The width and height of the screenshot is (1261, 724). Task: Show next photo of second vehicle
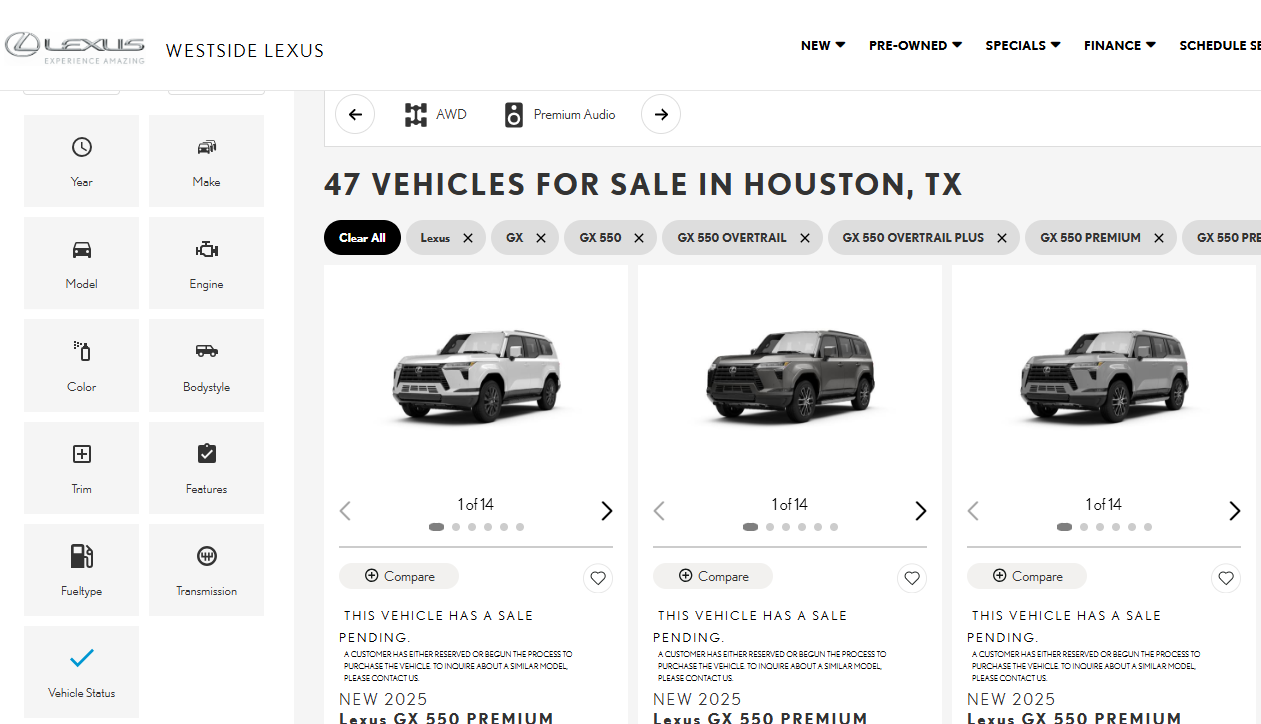tap(921, 511)
